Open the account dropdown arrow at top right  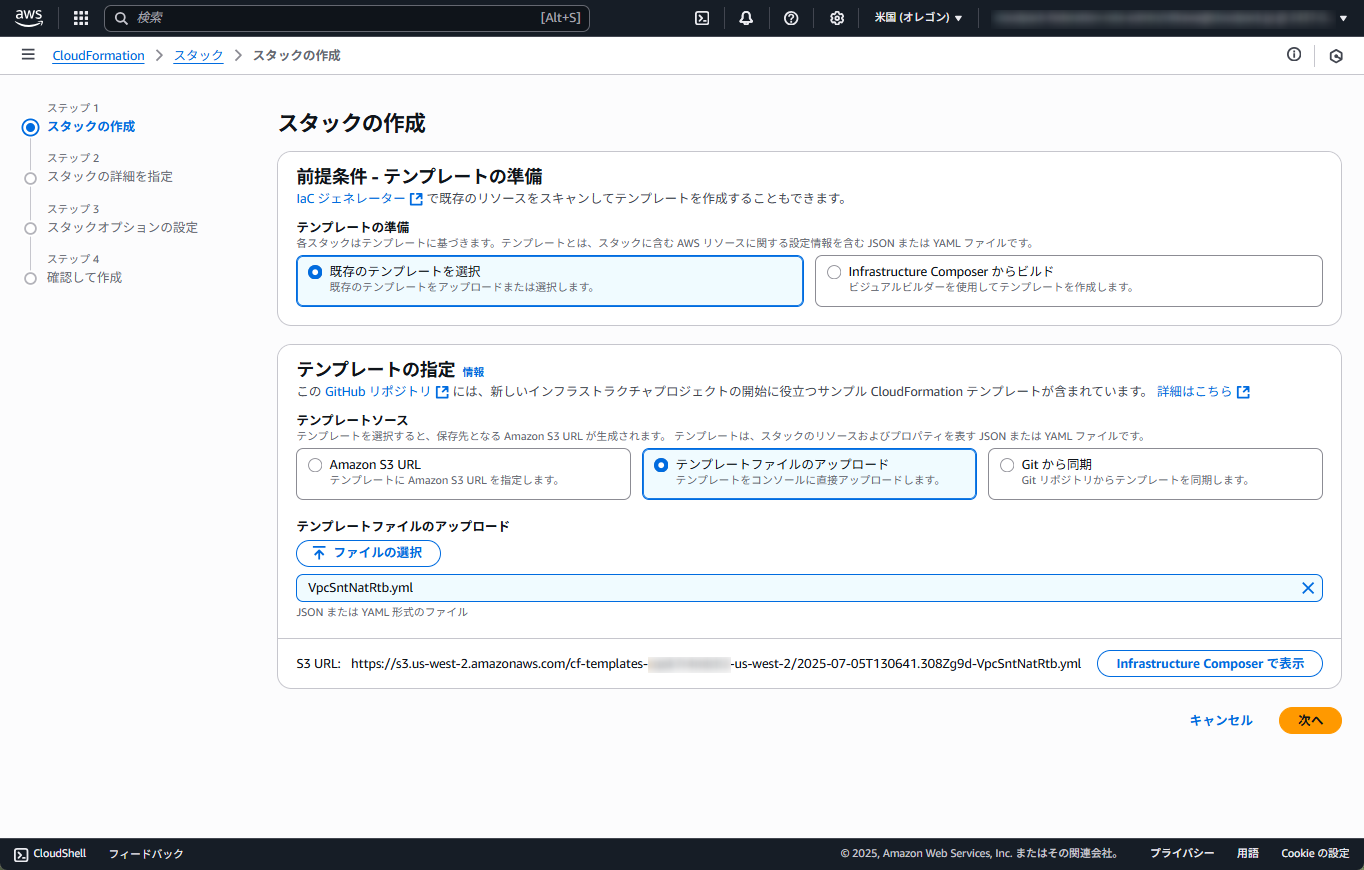coord(1343,18)
